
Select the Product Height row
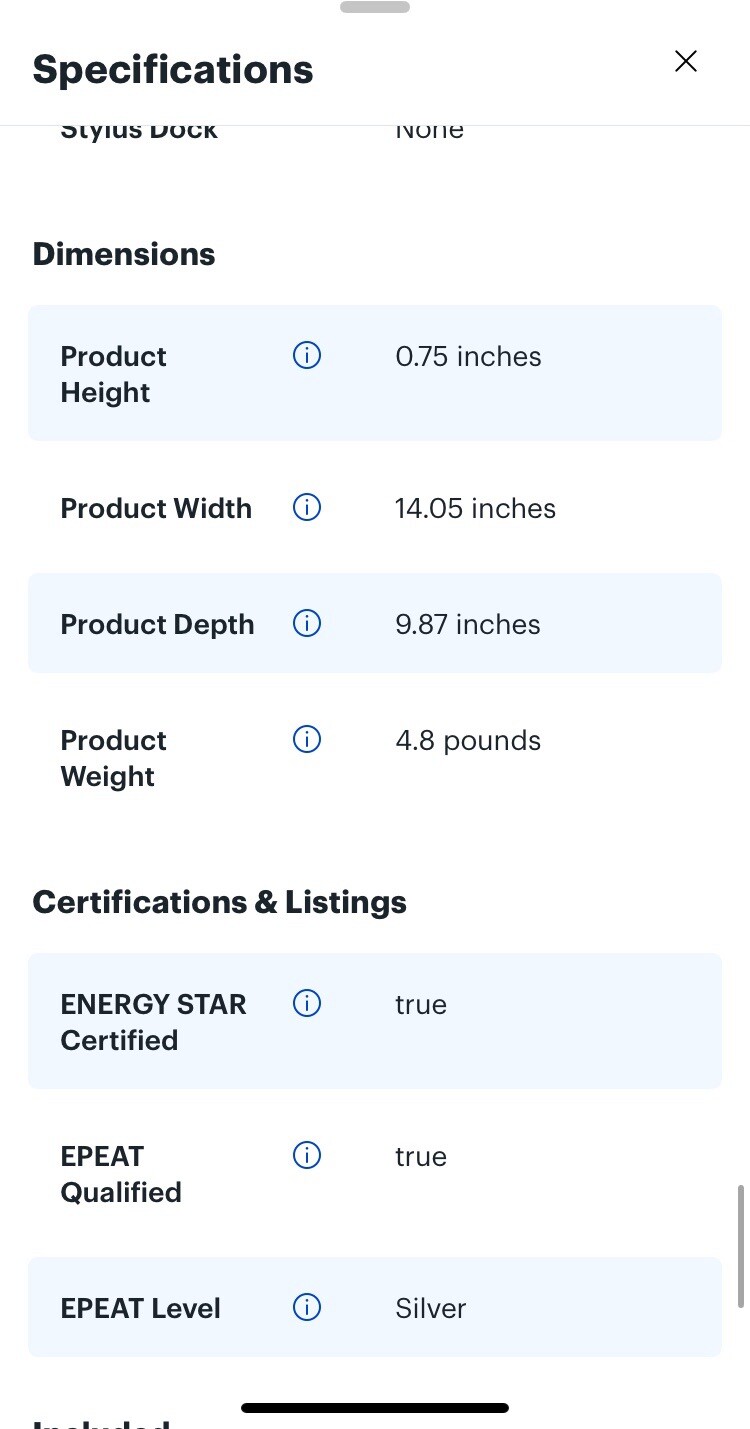tap(375, 373)
